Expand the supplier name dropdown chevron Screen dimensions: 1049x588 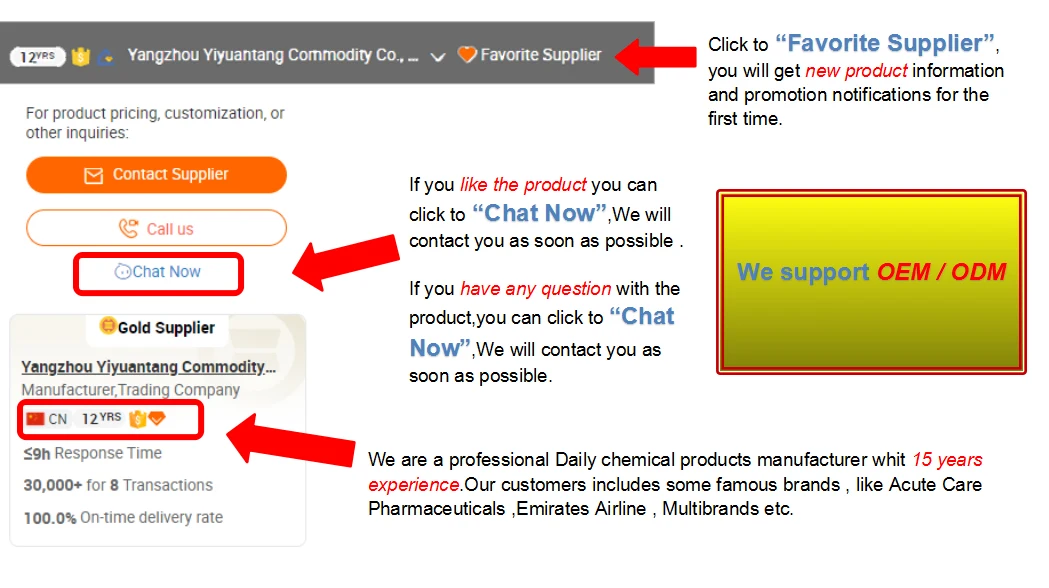tap(437, 57)
